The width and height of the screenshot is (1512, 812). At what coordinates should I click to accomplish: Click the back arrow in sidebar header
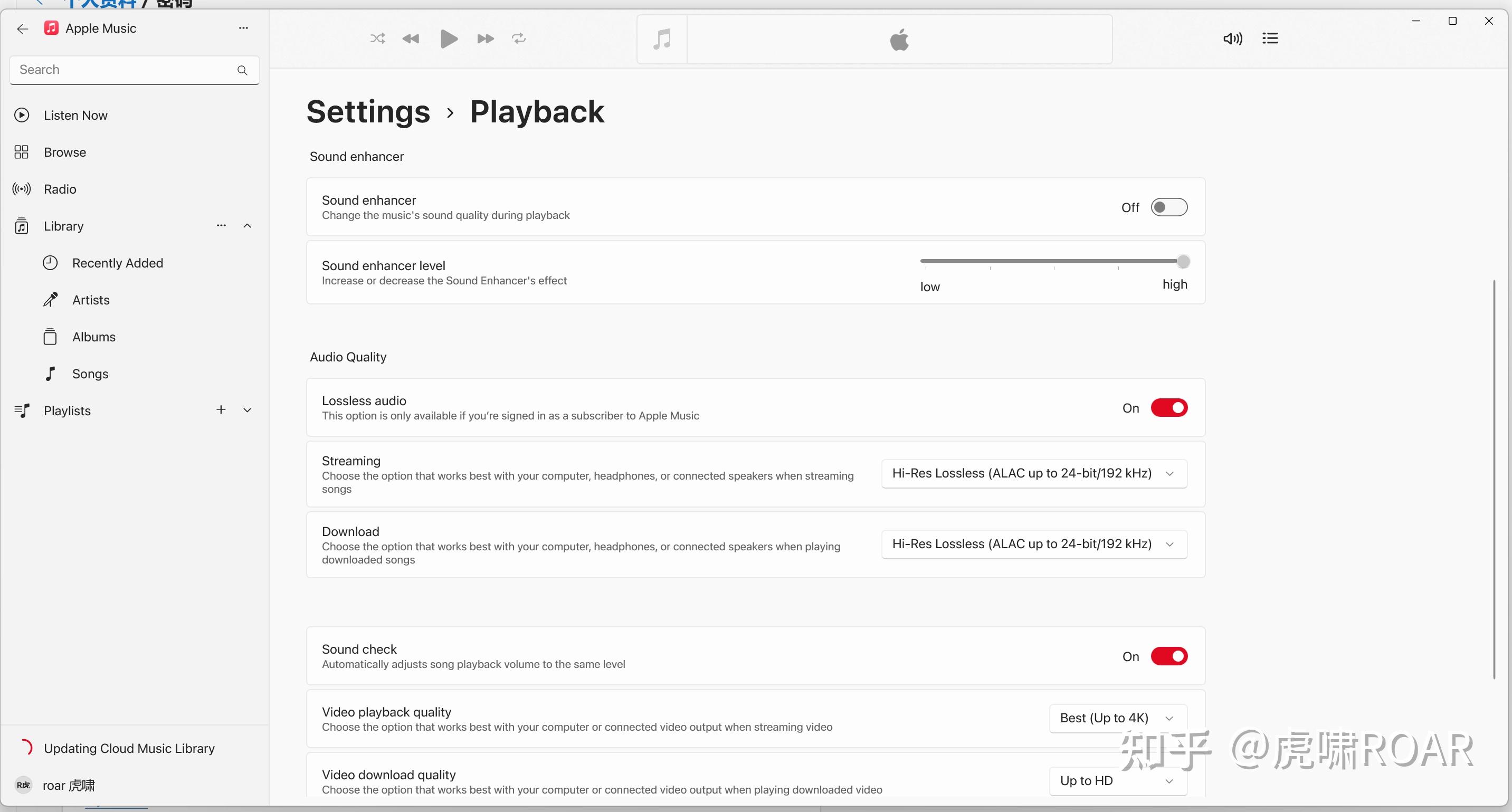[22, 28]
